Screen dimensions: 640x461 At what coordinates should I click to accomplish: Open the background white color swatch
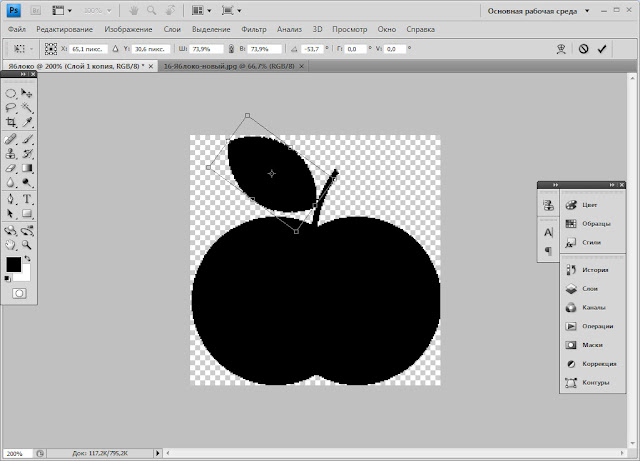pos(25,276)
